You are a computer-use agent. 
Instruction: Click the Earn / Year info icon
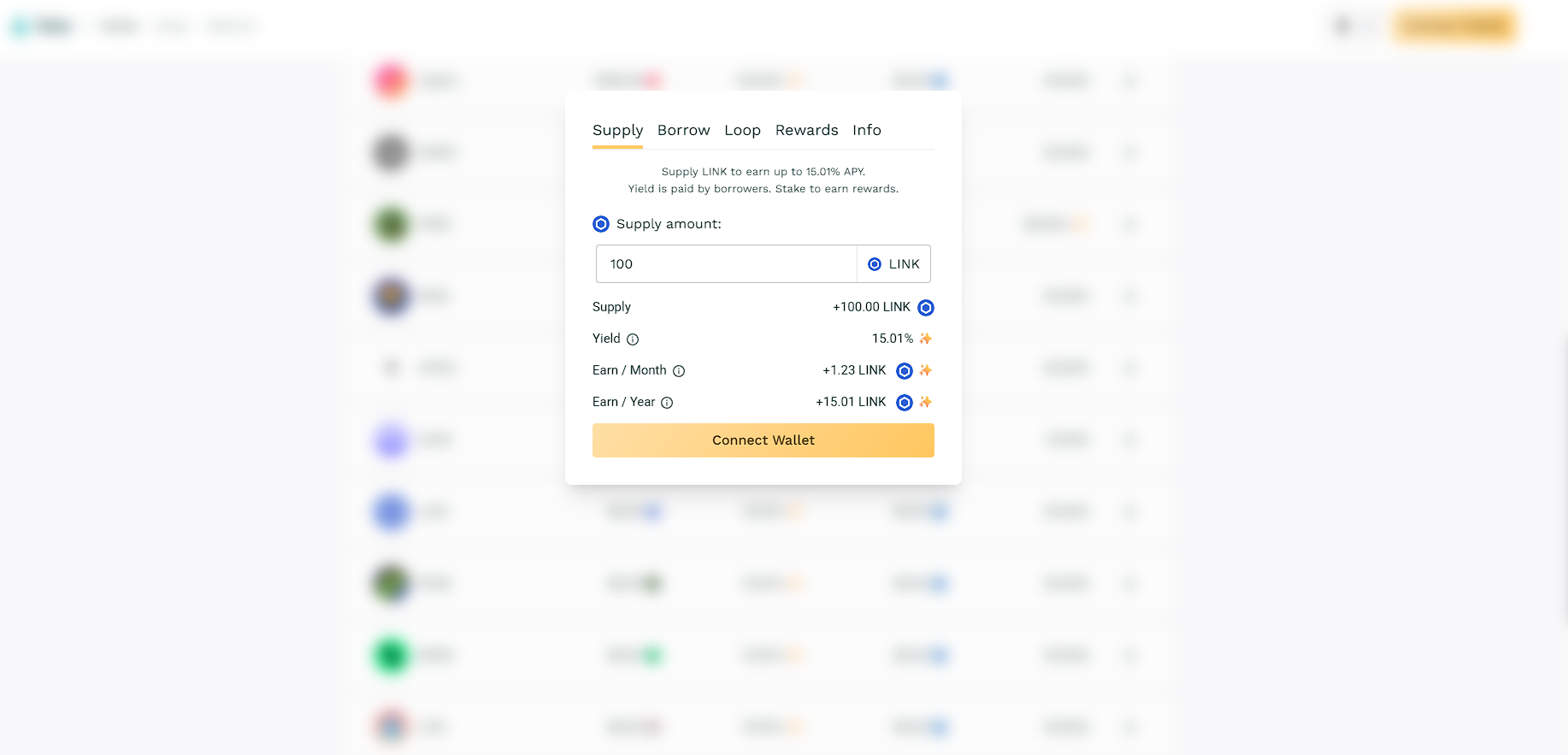pos(667,403)
